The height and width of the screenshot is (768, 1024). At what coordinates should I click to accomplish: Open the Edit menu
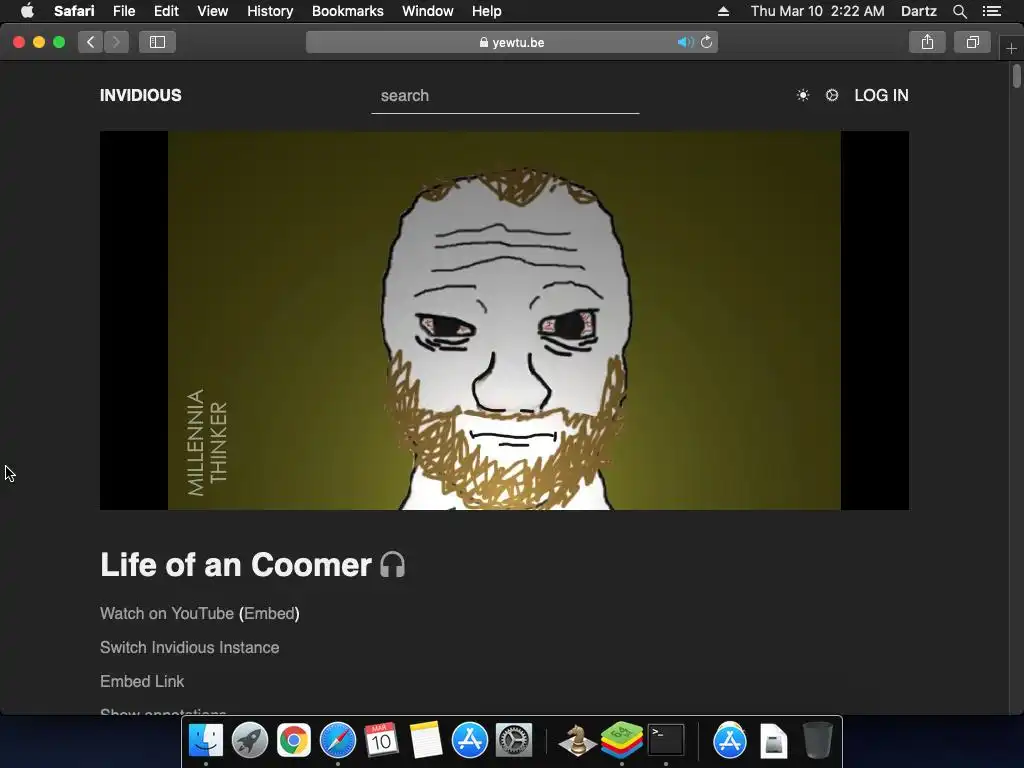[x=166, y=11]
